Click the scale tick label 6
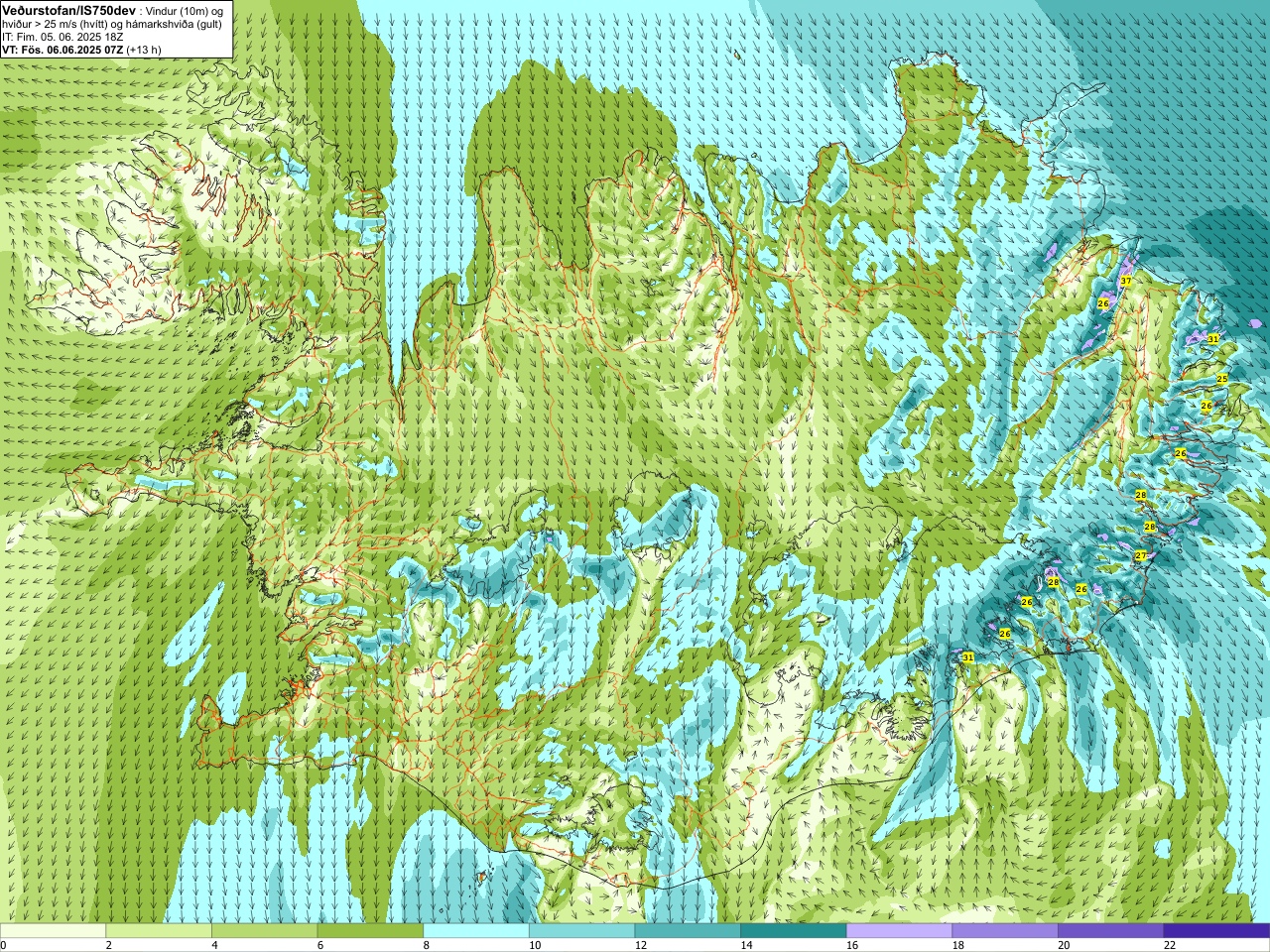This screenshot has height=952, width=1270. [320, 945]
